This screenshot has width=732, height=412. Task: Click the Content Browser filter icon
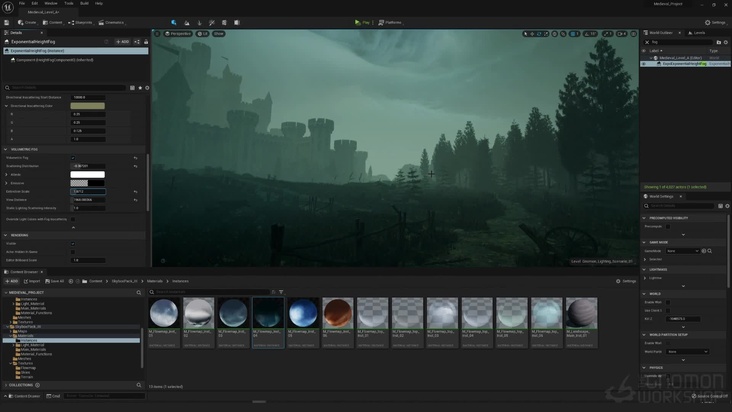tap(280, 292)
